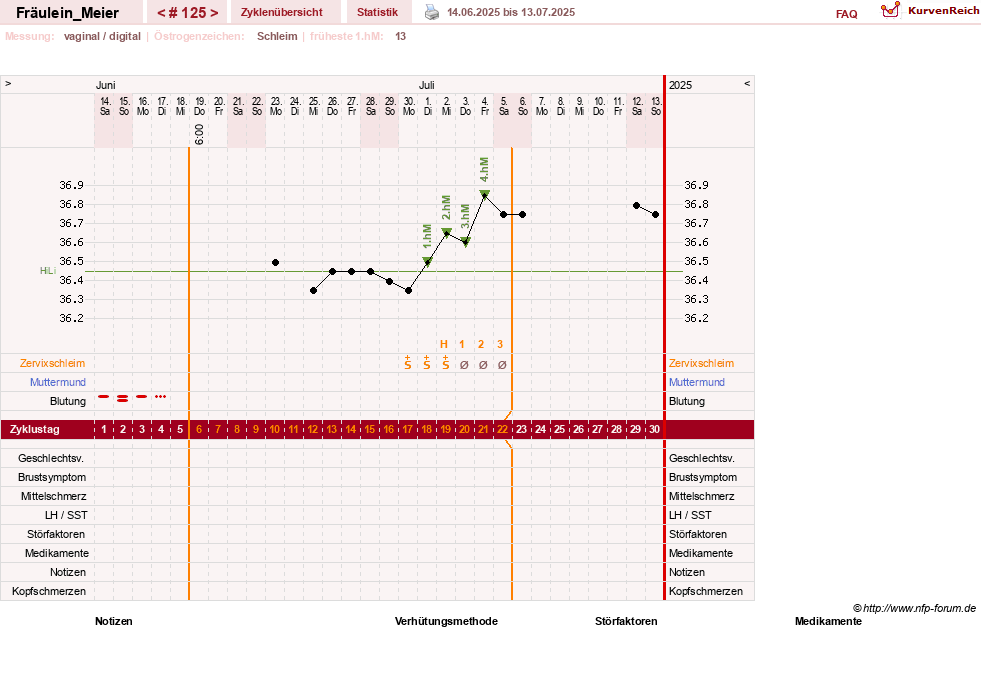Click the 2.hM green triangle marker
981x680 pixels.
click(x=447, y=232)
